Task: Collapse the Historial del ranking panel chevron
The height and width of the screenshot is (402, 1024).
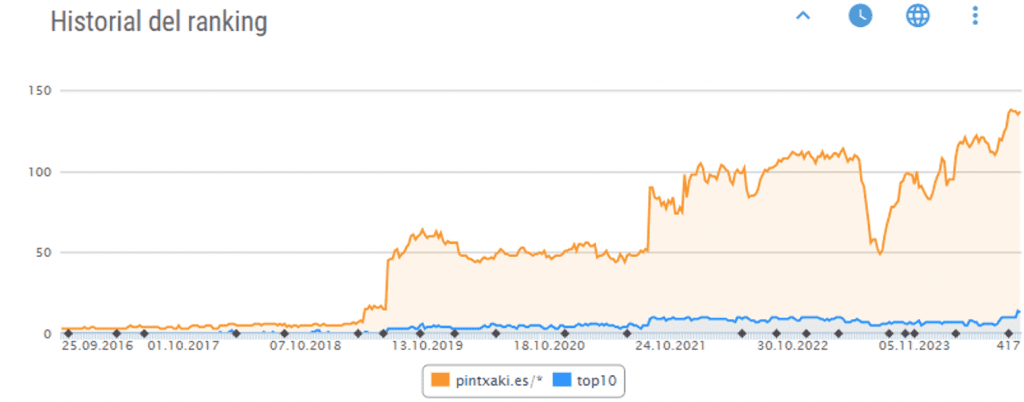Action: pos(802,16)
